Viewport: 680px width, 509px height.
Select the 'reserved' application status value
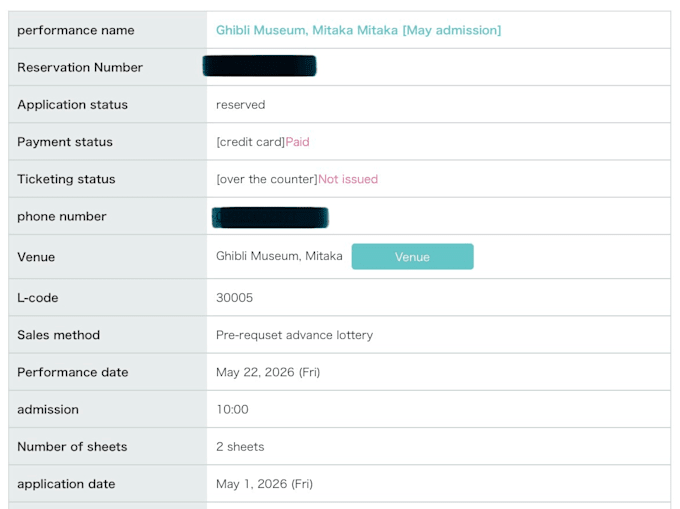(x=241, y=105)
